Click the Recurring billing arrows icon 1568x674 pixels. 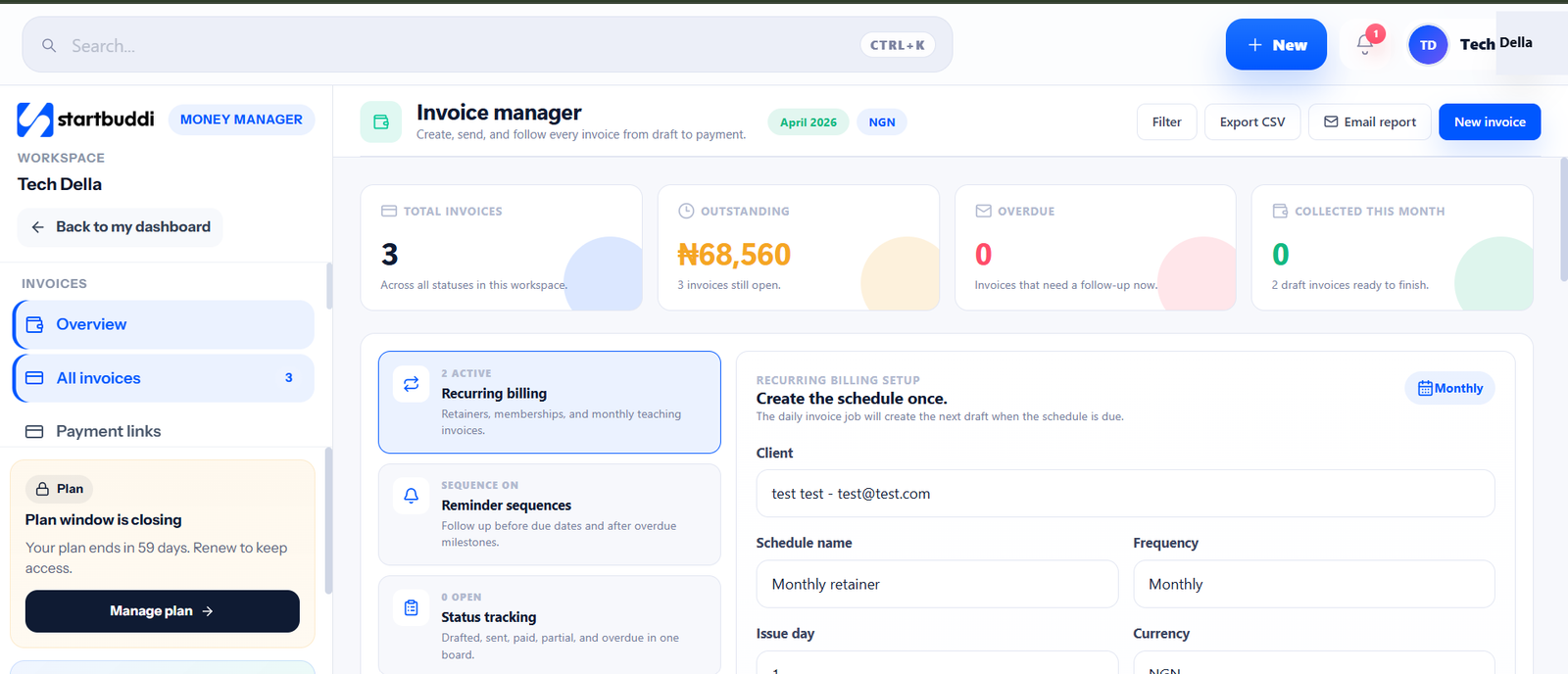tap(412, 384)
